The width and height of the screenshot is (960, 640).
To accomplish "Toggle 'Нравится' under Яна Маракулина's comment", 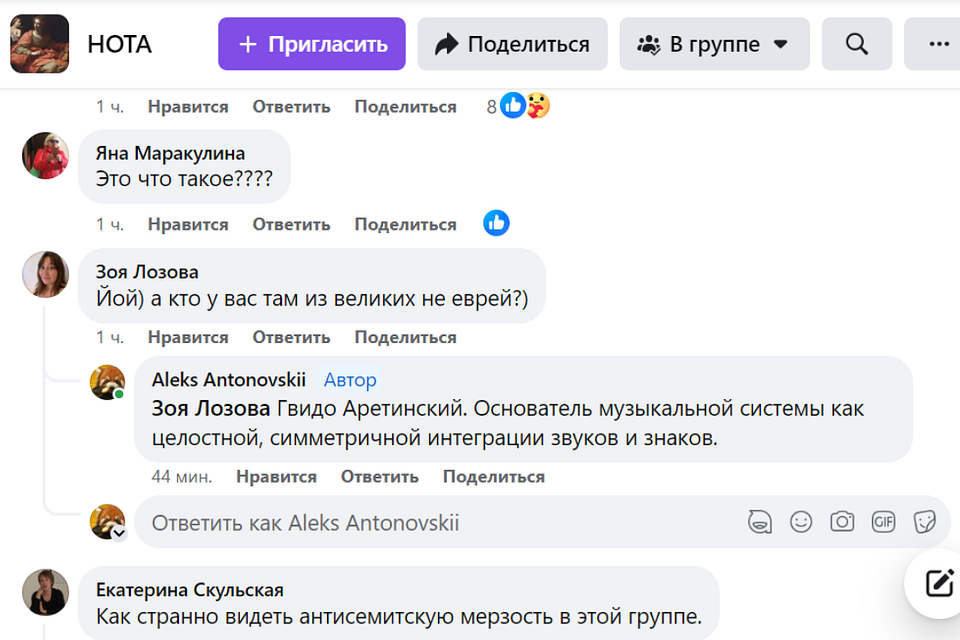I will 188,224.
